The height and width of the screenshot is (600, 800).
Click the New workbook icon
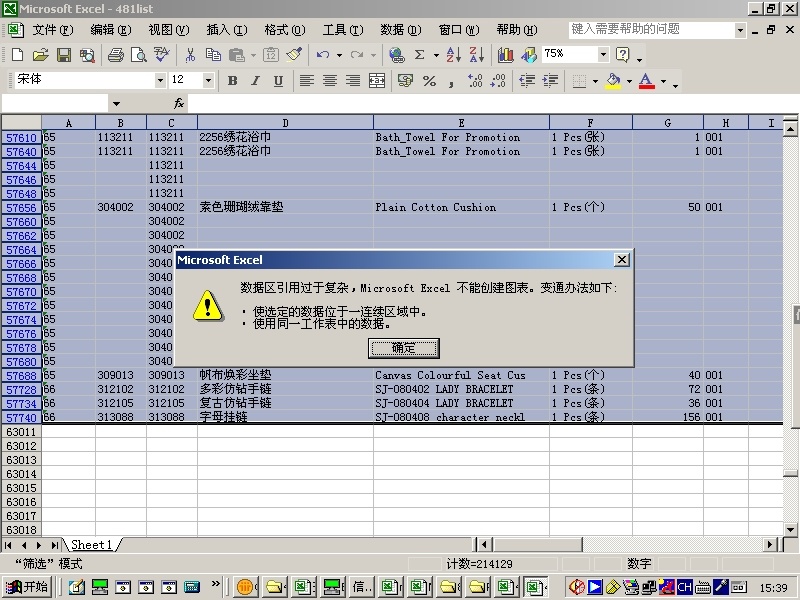(x=17, y=55)
